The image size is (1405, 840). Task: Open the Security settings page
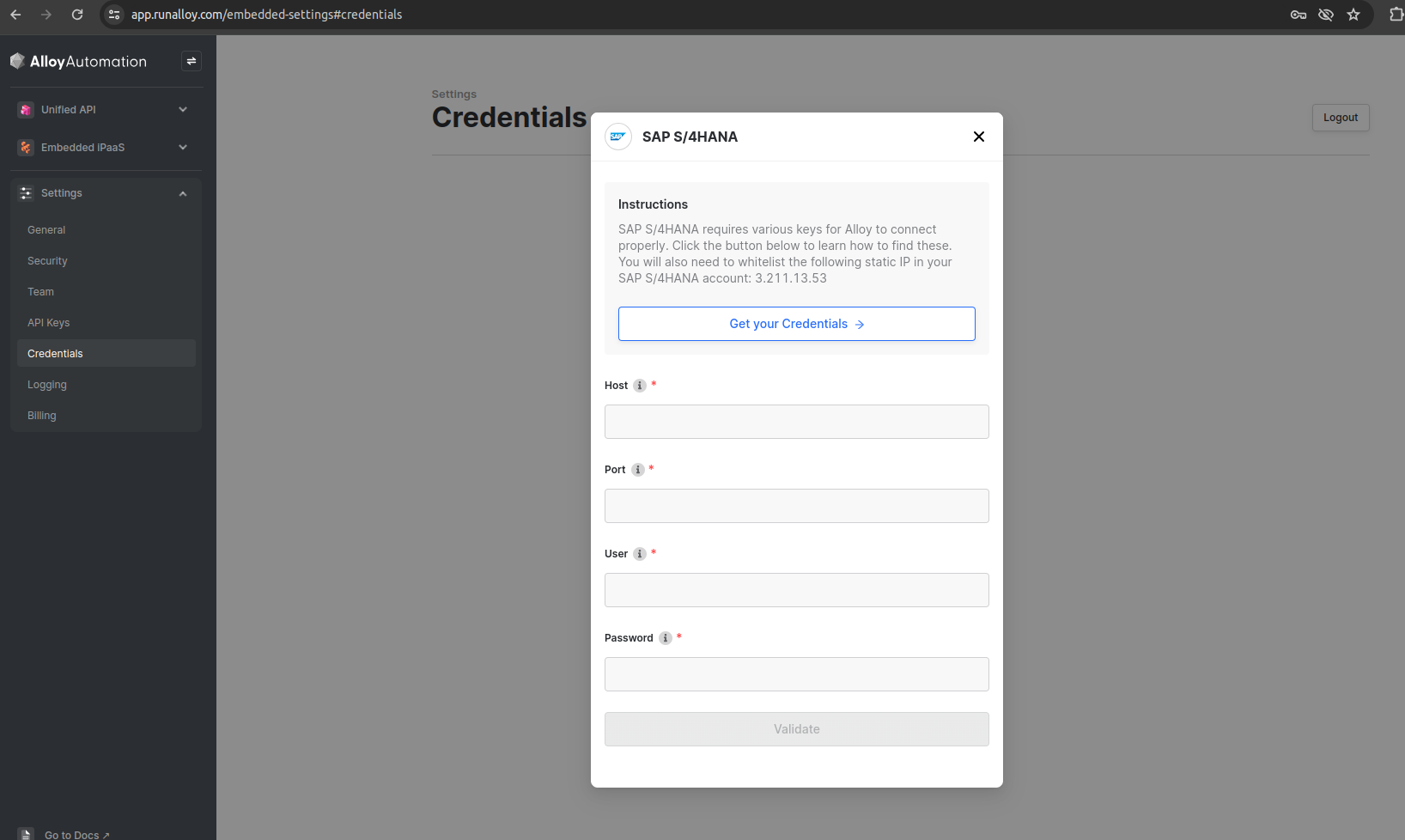[47, 261]
